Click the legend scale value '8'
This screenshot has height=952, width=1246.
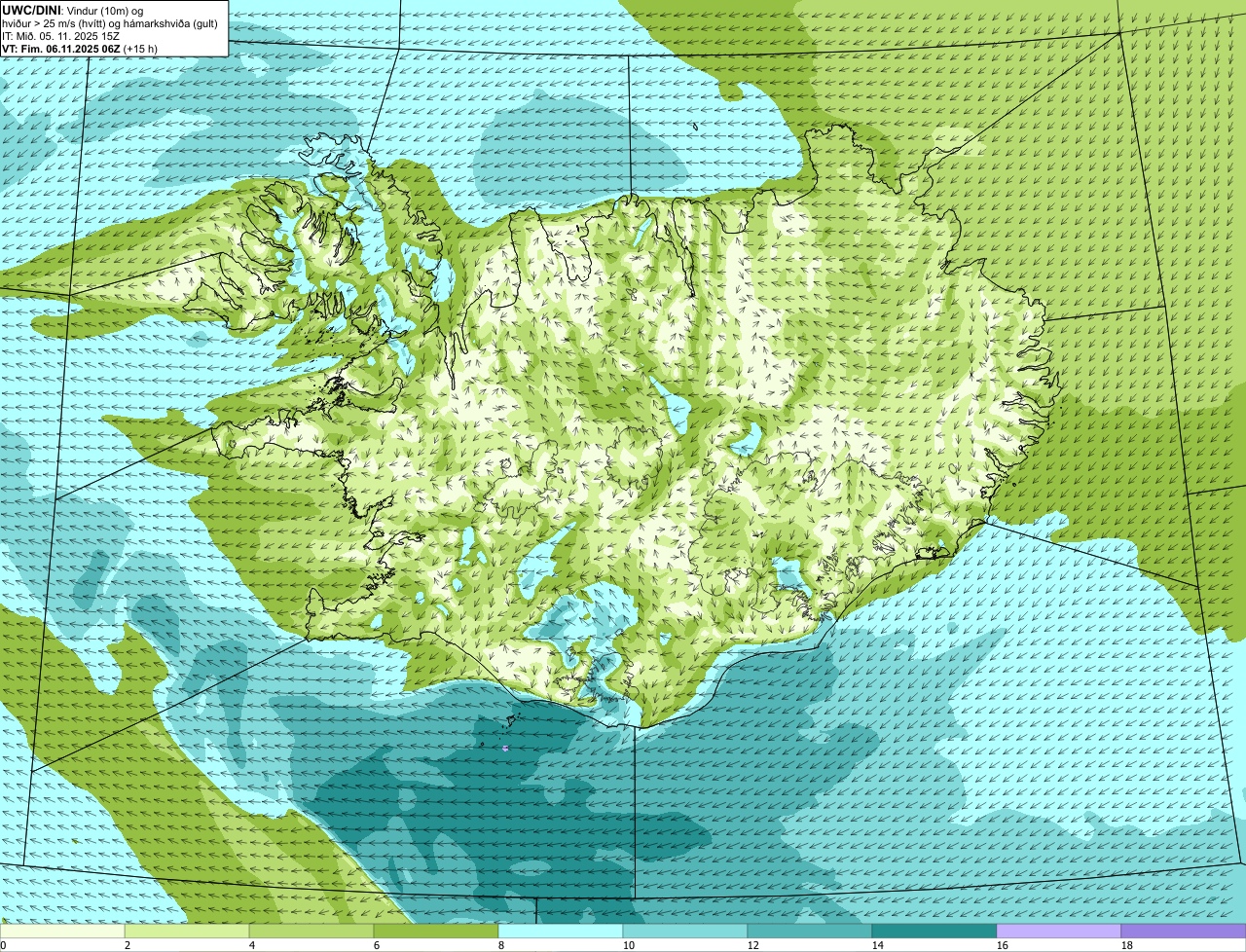501,945
